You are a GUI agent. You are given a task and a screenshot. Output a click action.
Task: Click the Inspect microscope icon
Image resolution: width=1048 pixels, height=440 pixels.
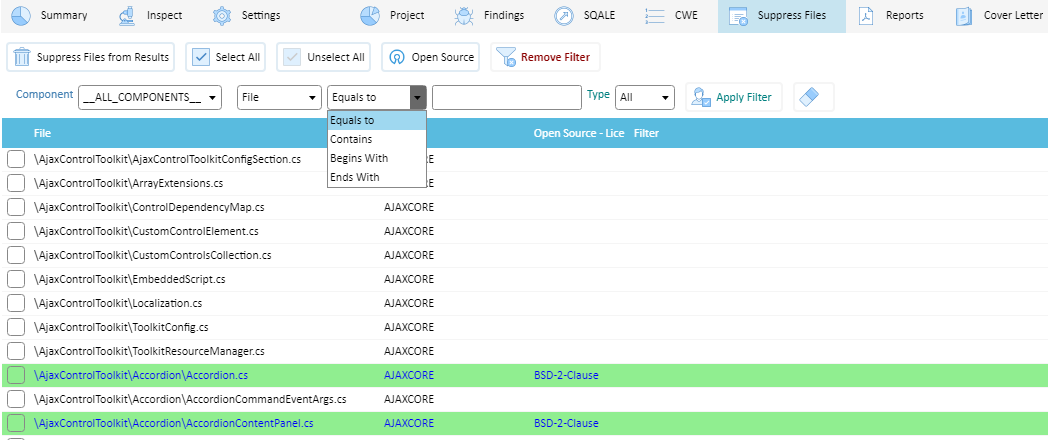[x=128, y=15]
